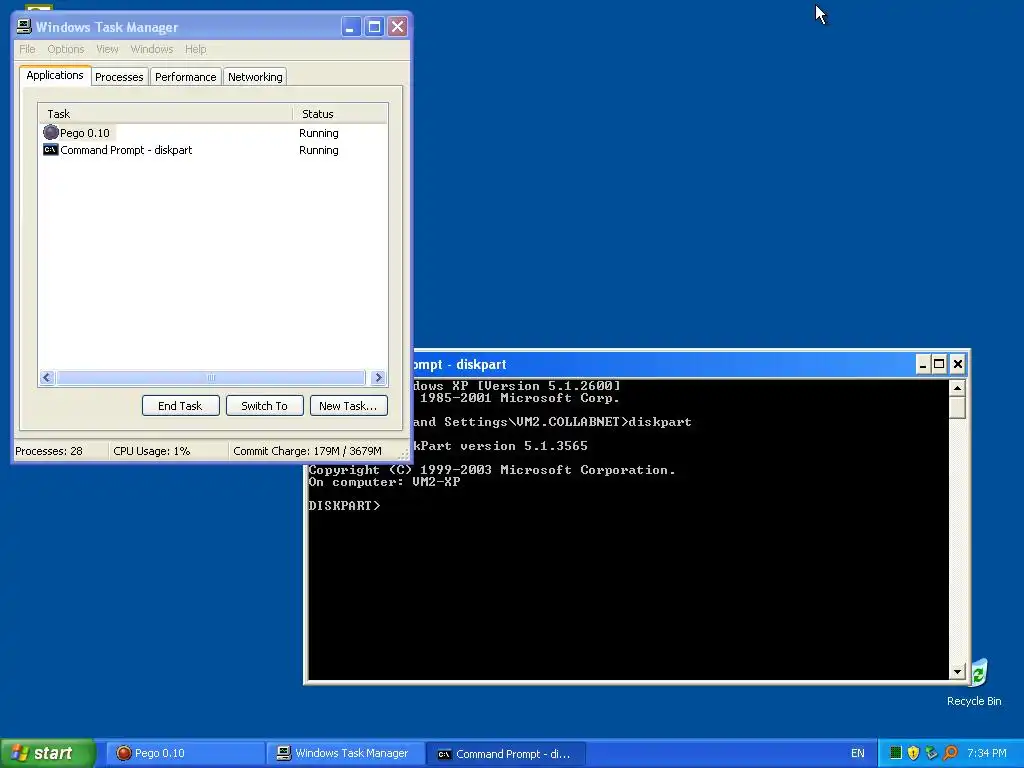Open the Recycle Bin on the desktop
The image size is (1024, 768).
pyautogui.click(x=974, y=683)
